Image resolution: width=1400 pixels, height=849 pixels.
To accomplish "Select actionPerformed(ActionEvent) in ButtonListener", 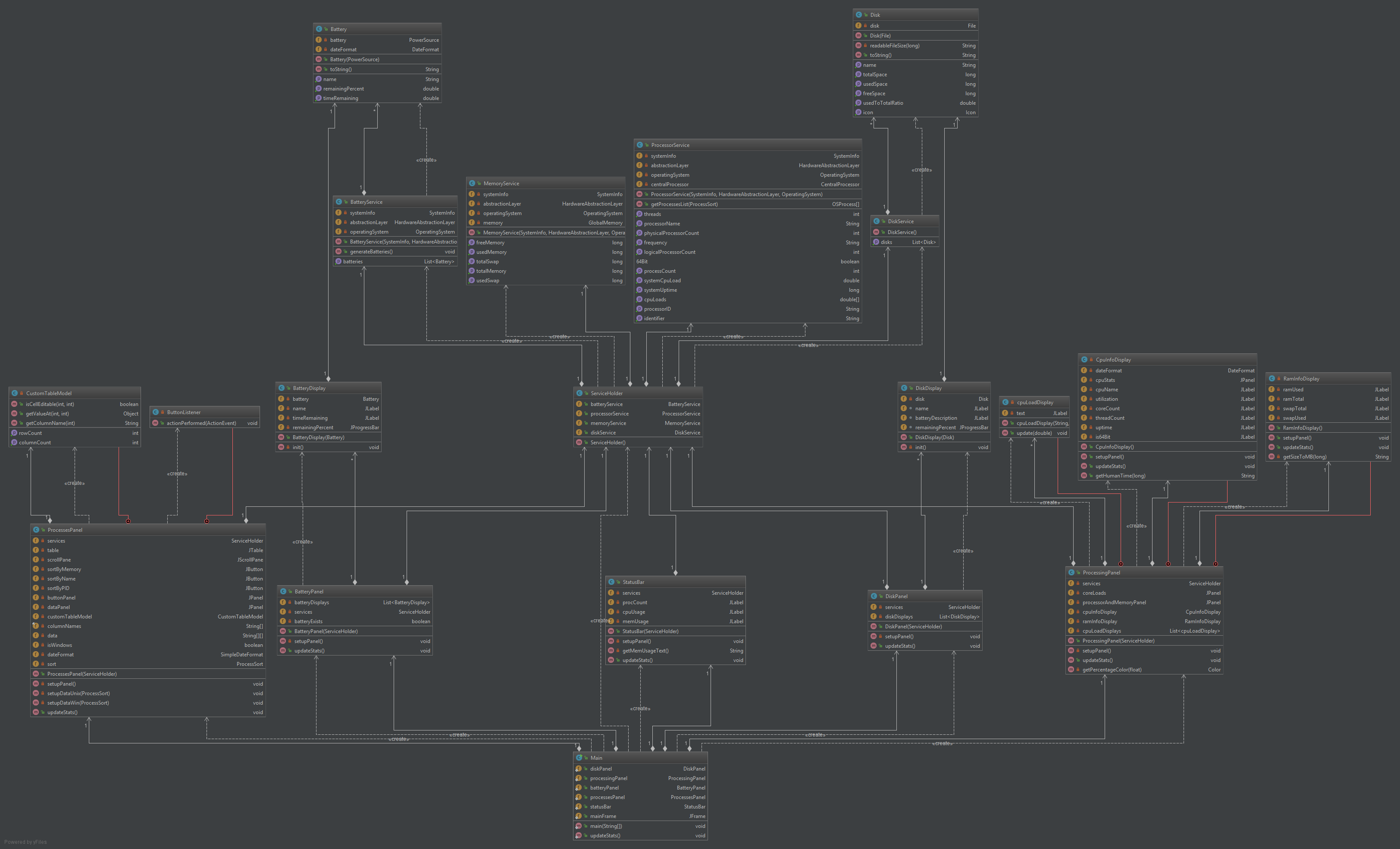I will 201,423.
